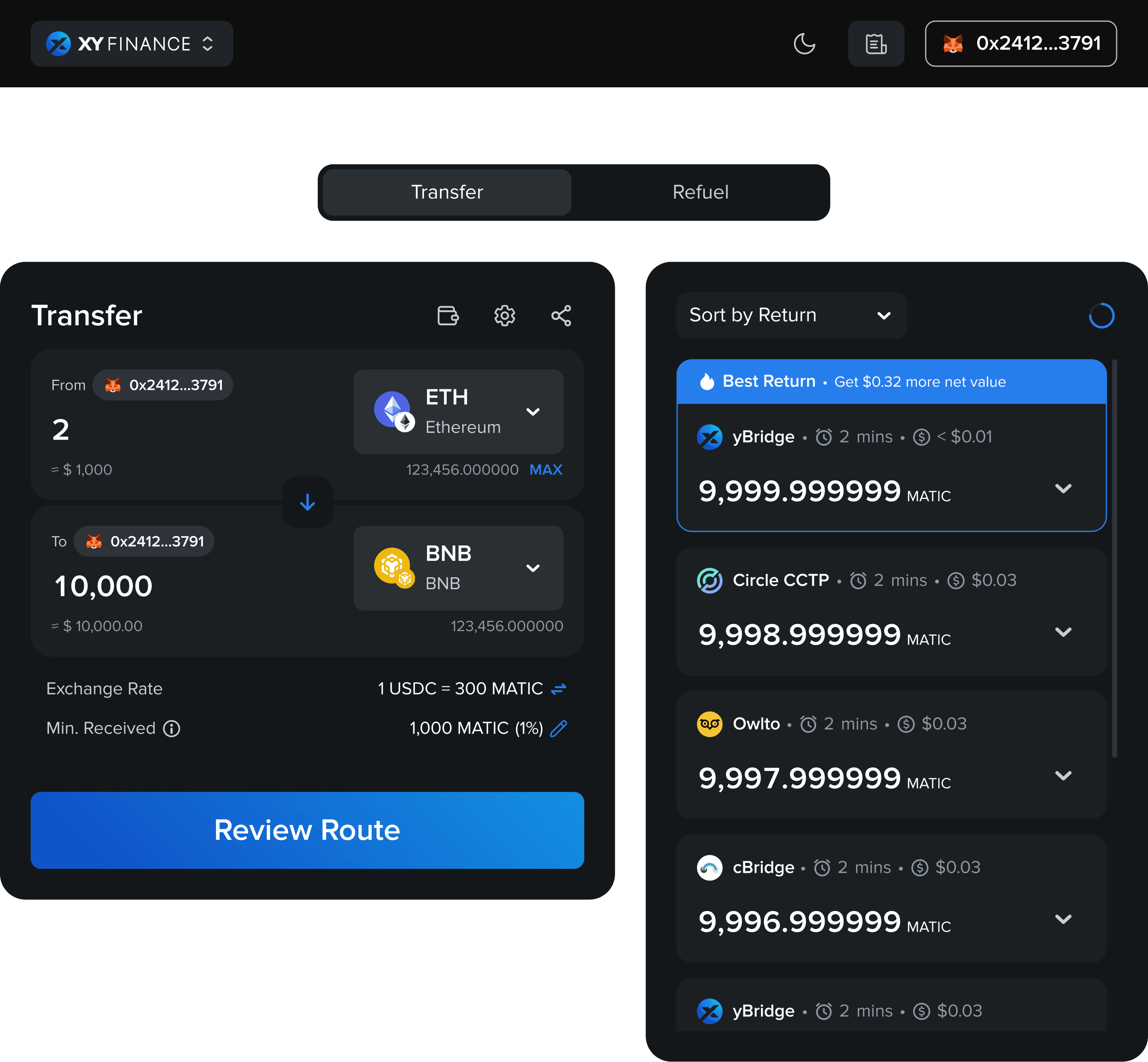Switch to the Refuel tab
1148x1062 pixels.
(x=700, y=192)
